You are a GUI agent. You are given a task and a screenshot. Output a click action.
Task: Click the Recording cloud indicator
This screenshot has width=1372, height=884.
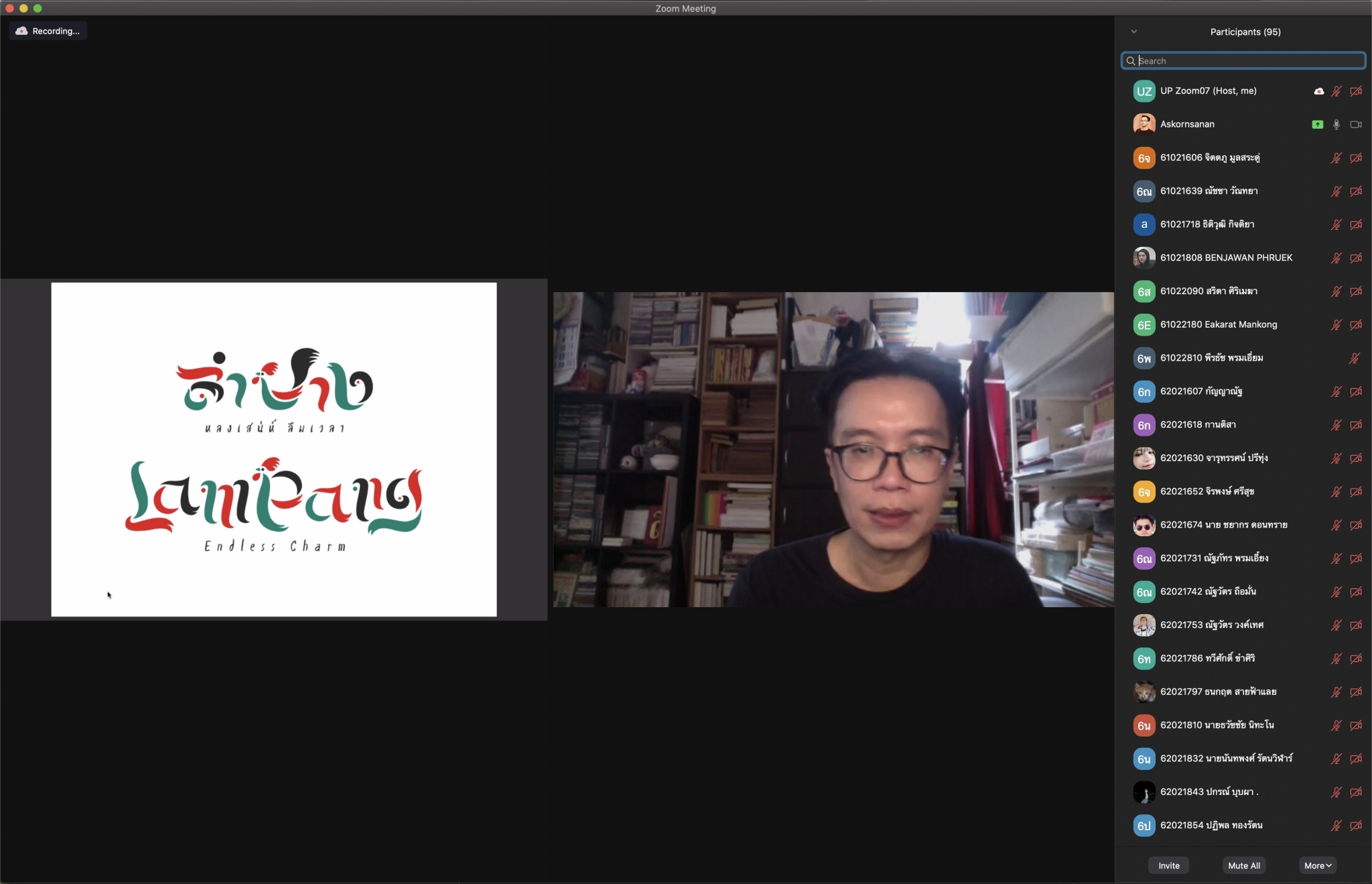[x=48, y=31]
